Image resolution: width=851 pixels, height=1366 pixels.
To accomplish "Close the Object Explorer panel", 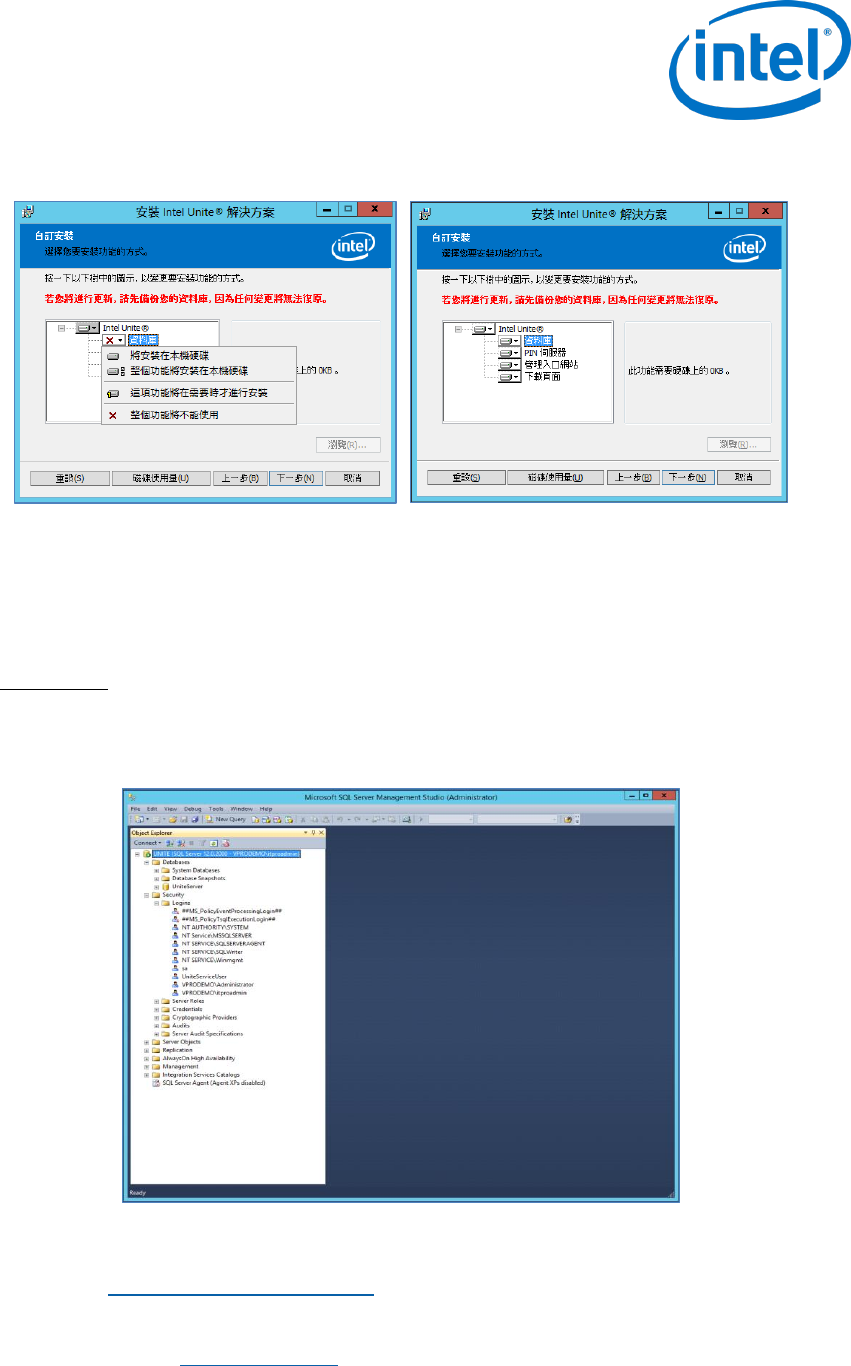I will click(321, 833).
